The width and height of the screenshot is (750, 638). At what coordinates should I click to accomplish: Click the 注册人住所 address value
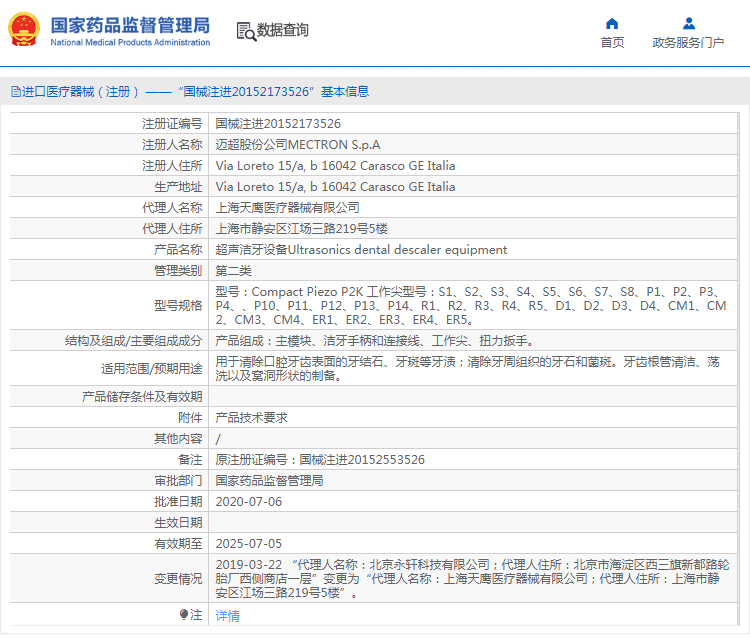click(x=335, y=166)
